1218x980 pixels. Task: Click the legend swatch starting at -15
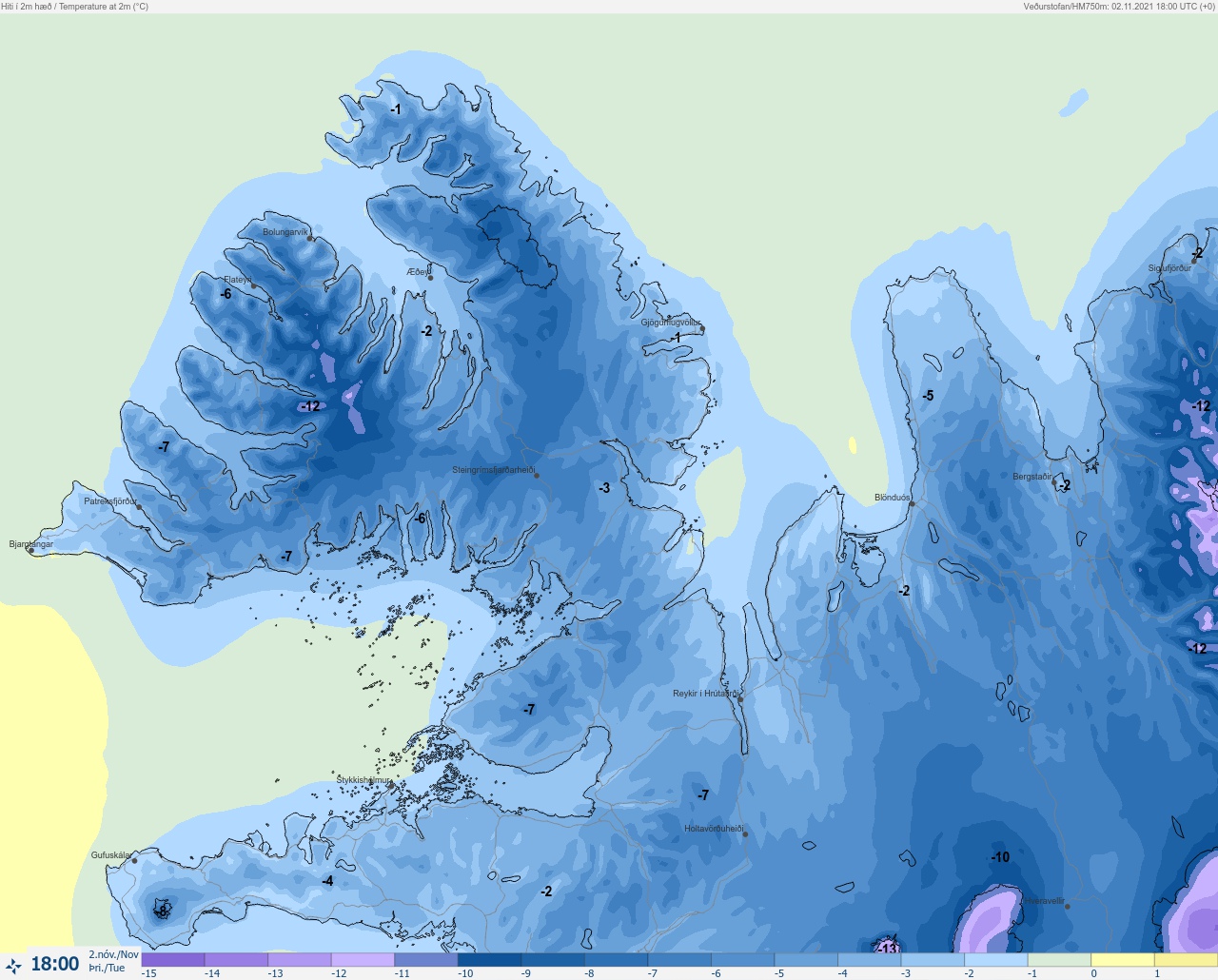[x=172, y=960]
